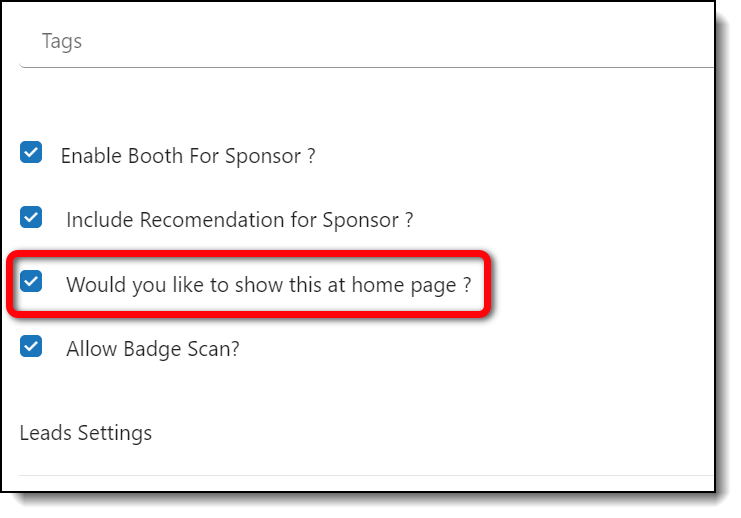The height and width of the screenshot is (518, 741).
Task: Click the 'Enable Booth For Sponsor ?' label
Action: pos(188,156)
